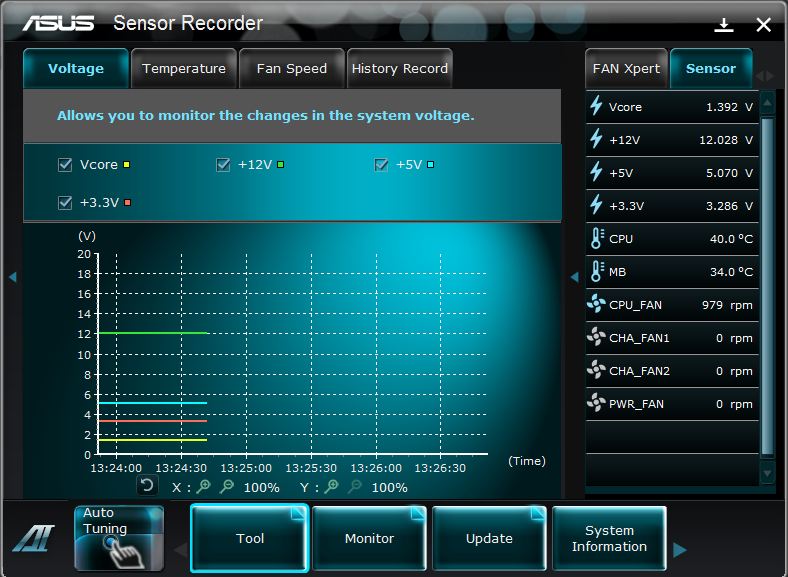Click the +12V lightning bolt icon
Viewport: 788px width, 577px height.
[596, 139]
